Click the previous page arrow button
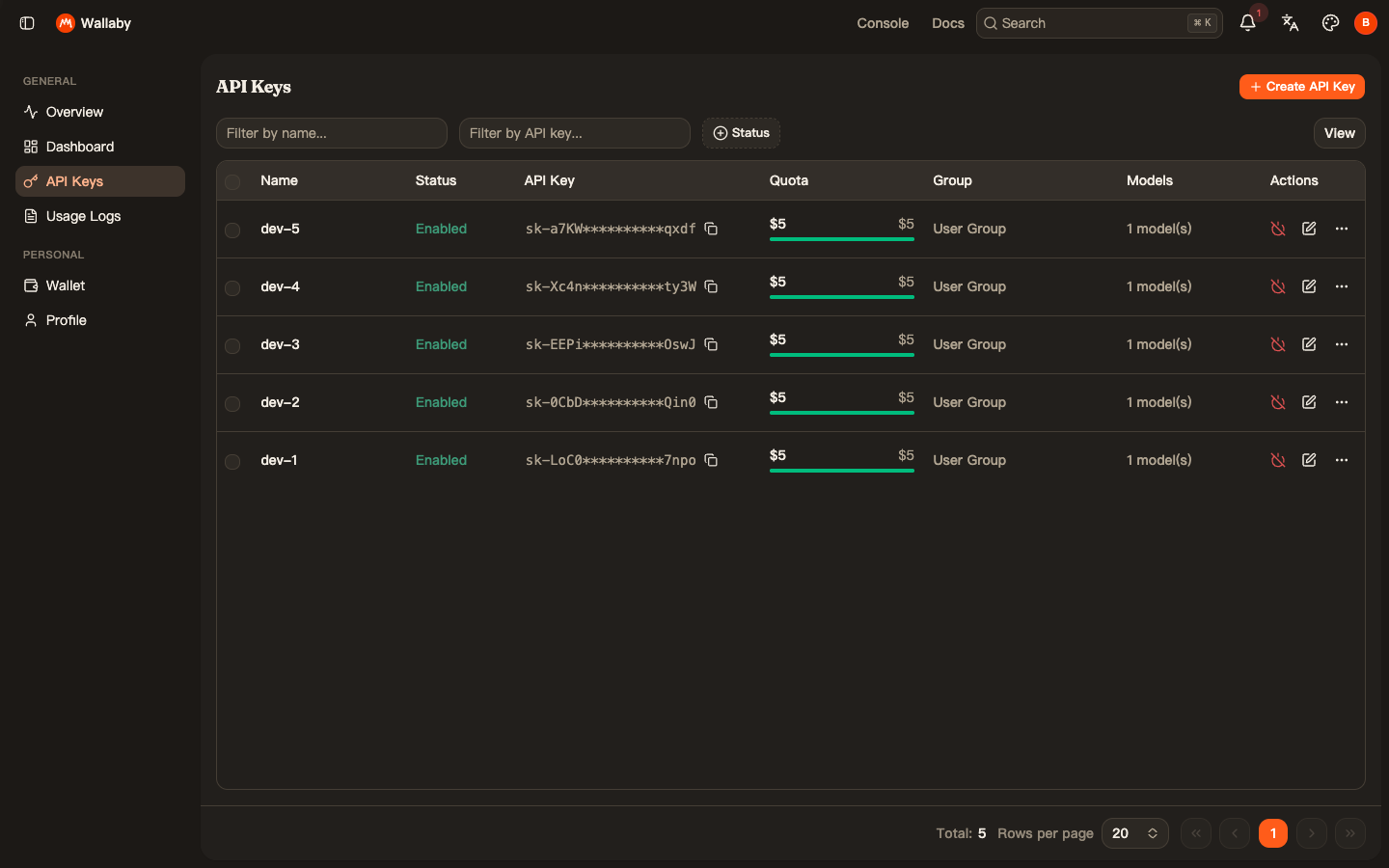The width and height of the screenshot is (1389, 868). (x=1235, y=833)
